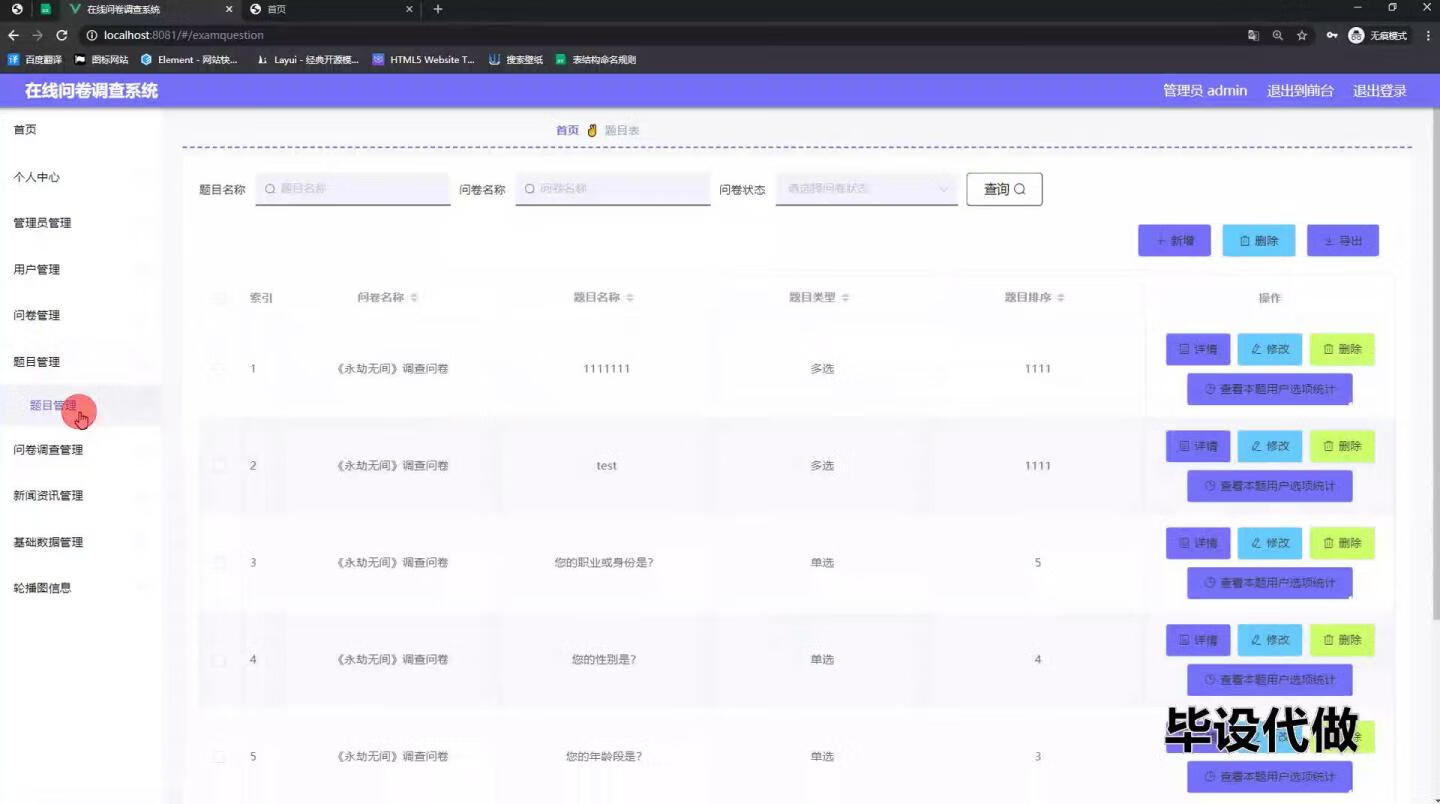This screenshot has height=804, width=1440.
Task: Click the site info icon before localhost URL
Action: click(x=92, y=35)
